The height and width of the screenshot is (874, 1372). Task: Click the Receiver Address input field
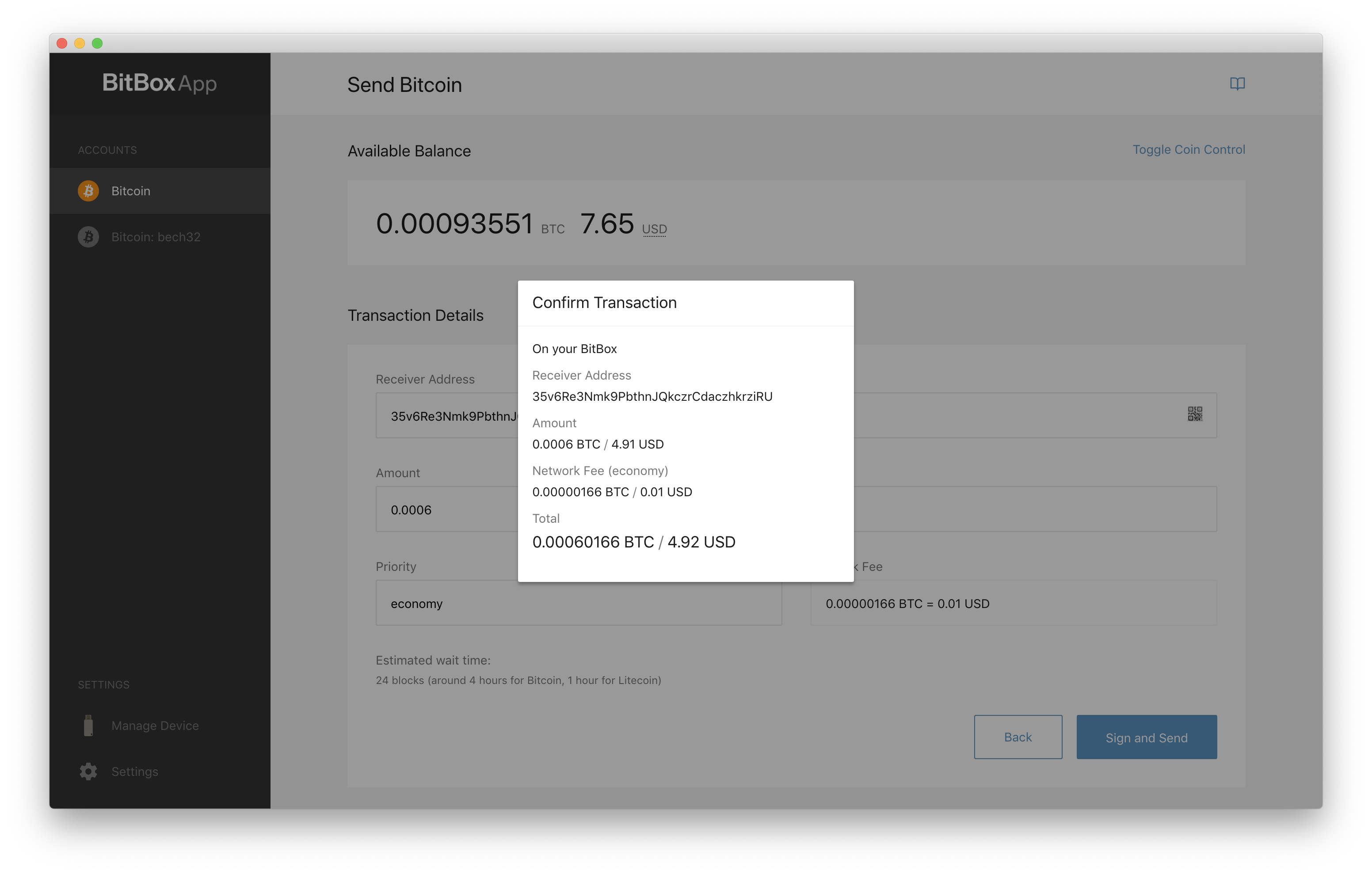tap(796, 415)
